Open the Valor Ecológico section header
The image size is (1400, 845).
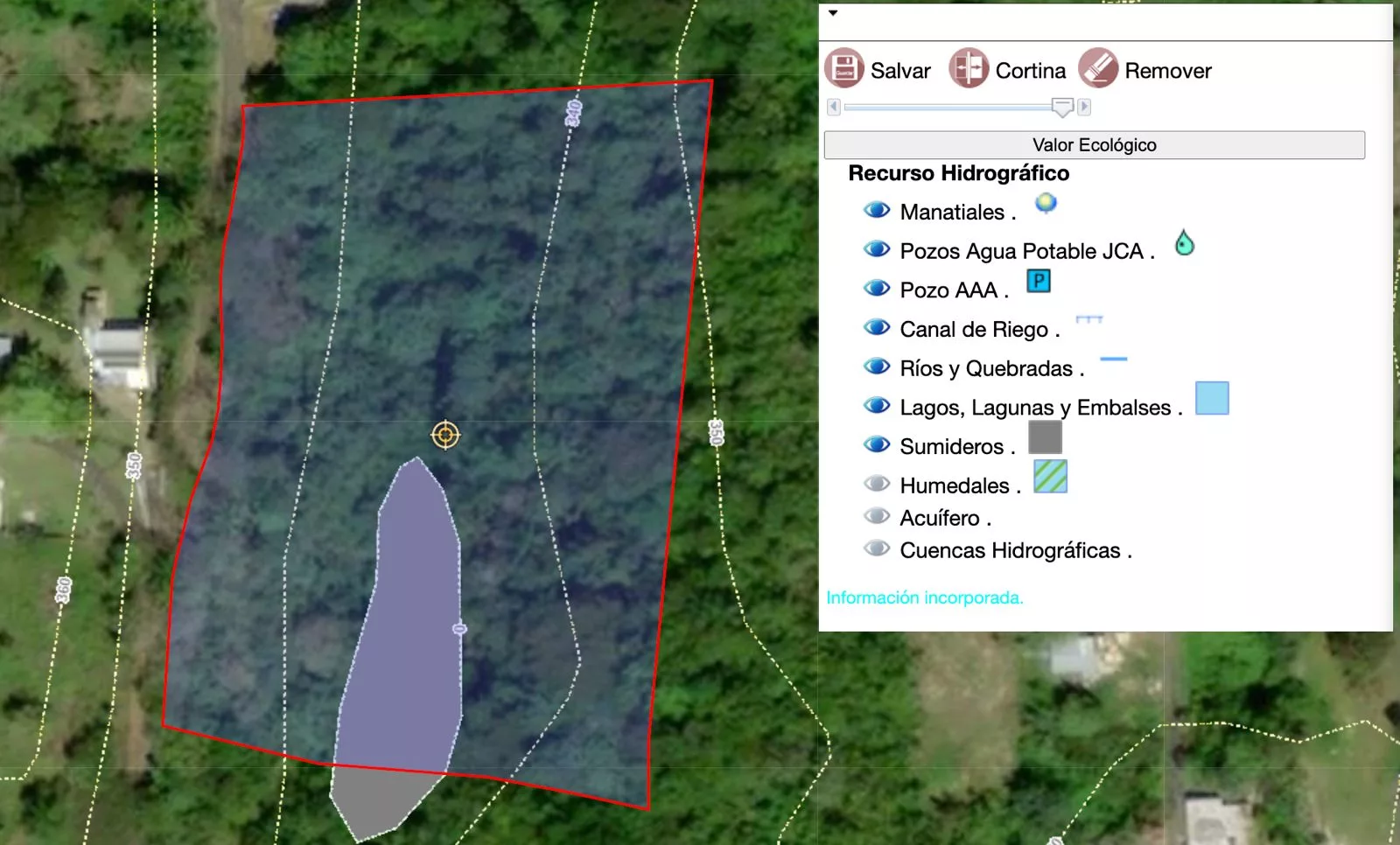point(1095,145)
